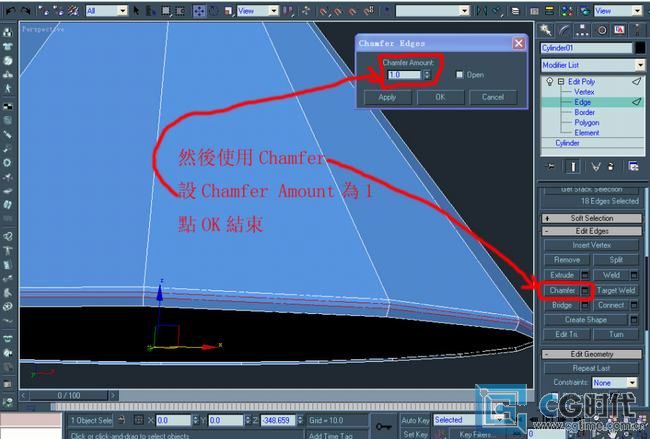Click the Select and Move tool icon

click(x=199, y=11)
